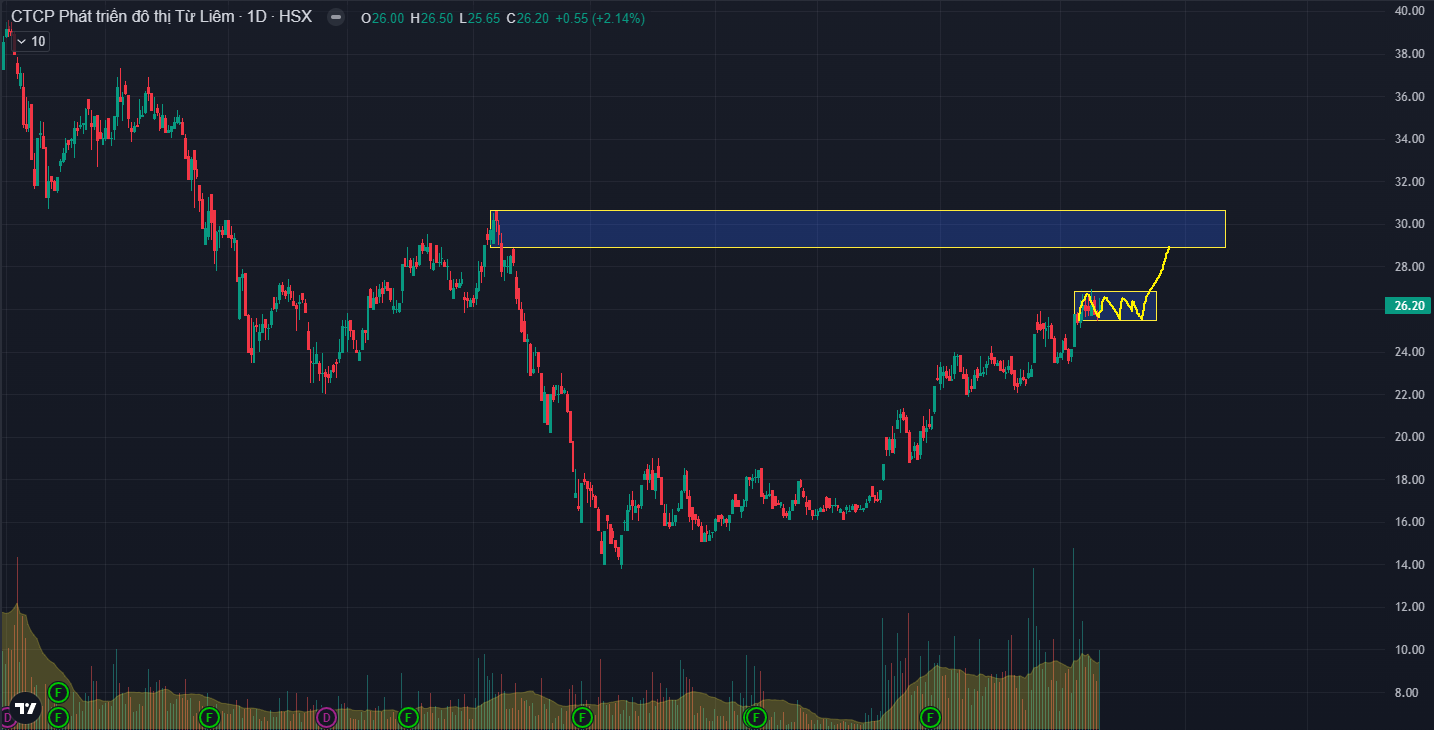1434x730 pixels.
Task: Click the 14.00 price axis label
Action: click(x=1409, y=565)
